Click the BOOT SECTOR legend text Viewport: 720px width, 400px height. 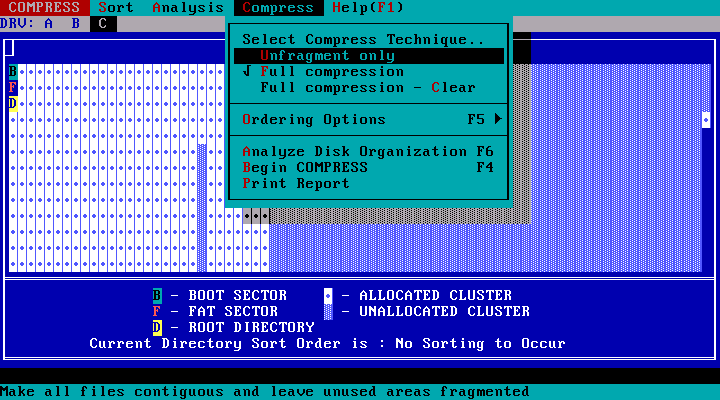point(238,295)
